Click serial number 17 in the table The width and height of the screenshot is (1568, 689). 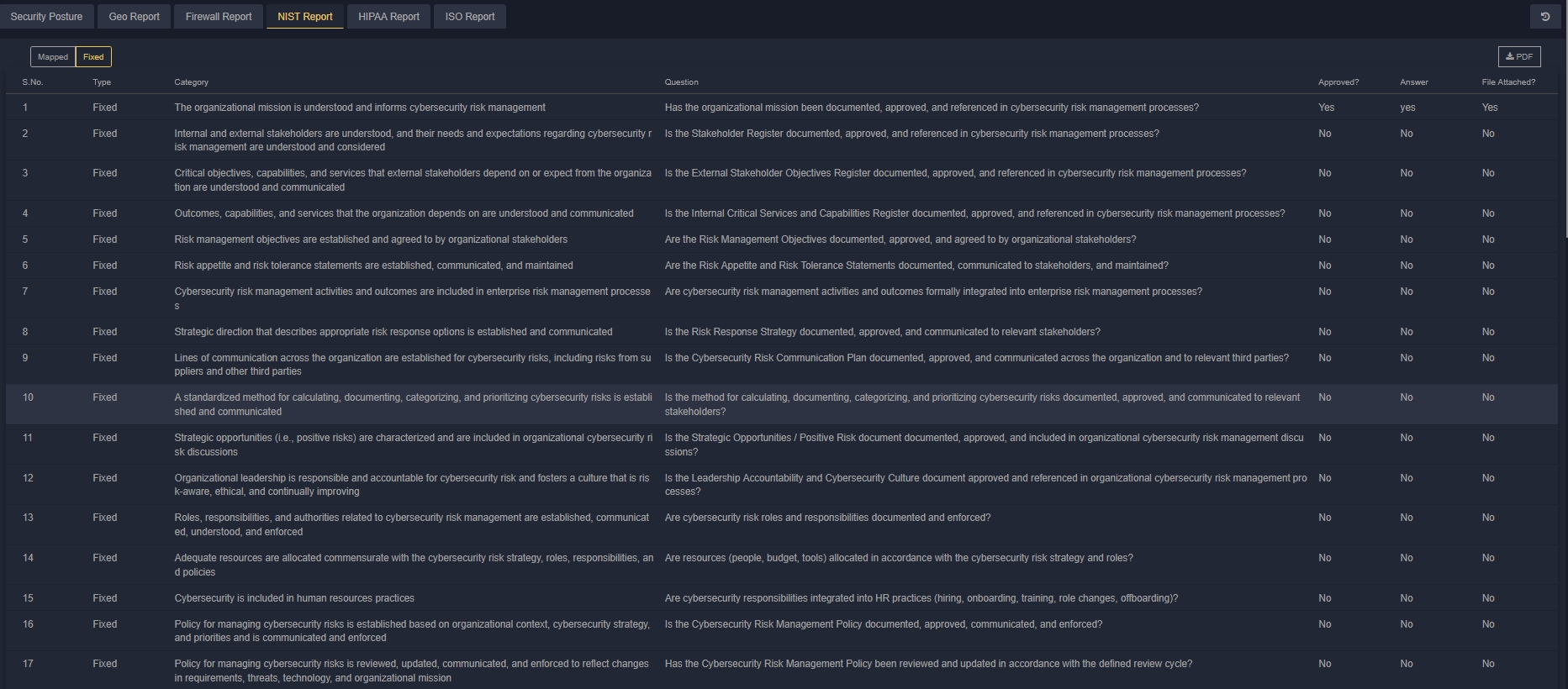pos(28,664)
